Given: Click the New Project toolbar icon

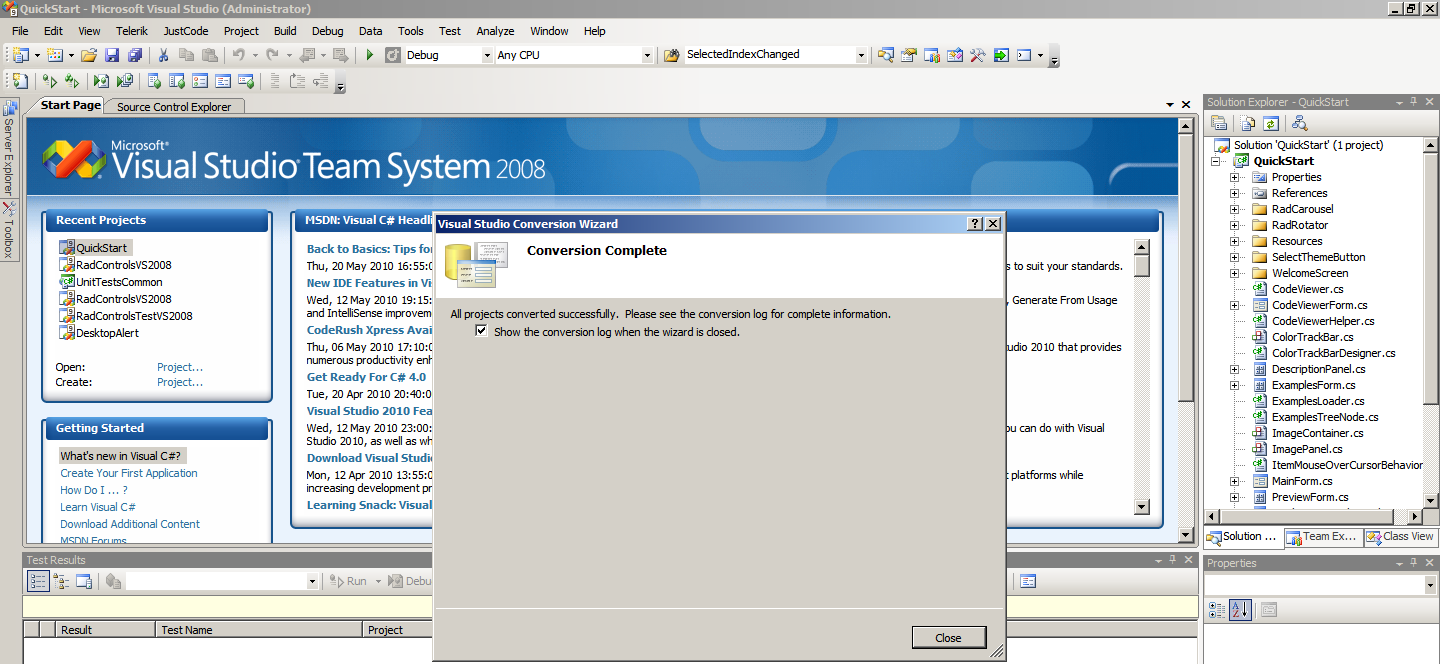Looking at the screenshot, I should pyautogui.click(x=20, y=55).
